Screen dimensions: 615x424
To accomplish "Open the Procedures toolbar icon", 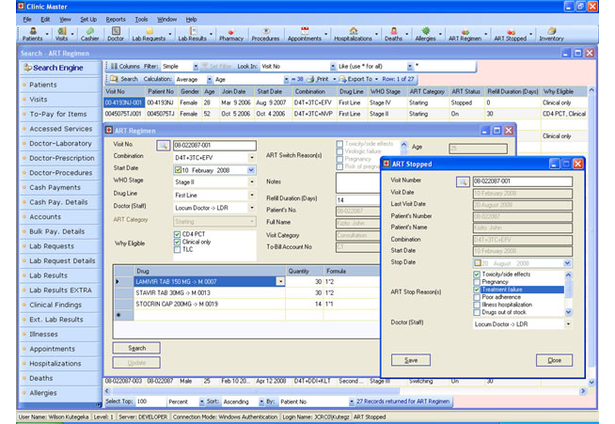I will [266, 34].
